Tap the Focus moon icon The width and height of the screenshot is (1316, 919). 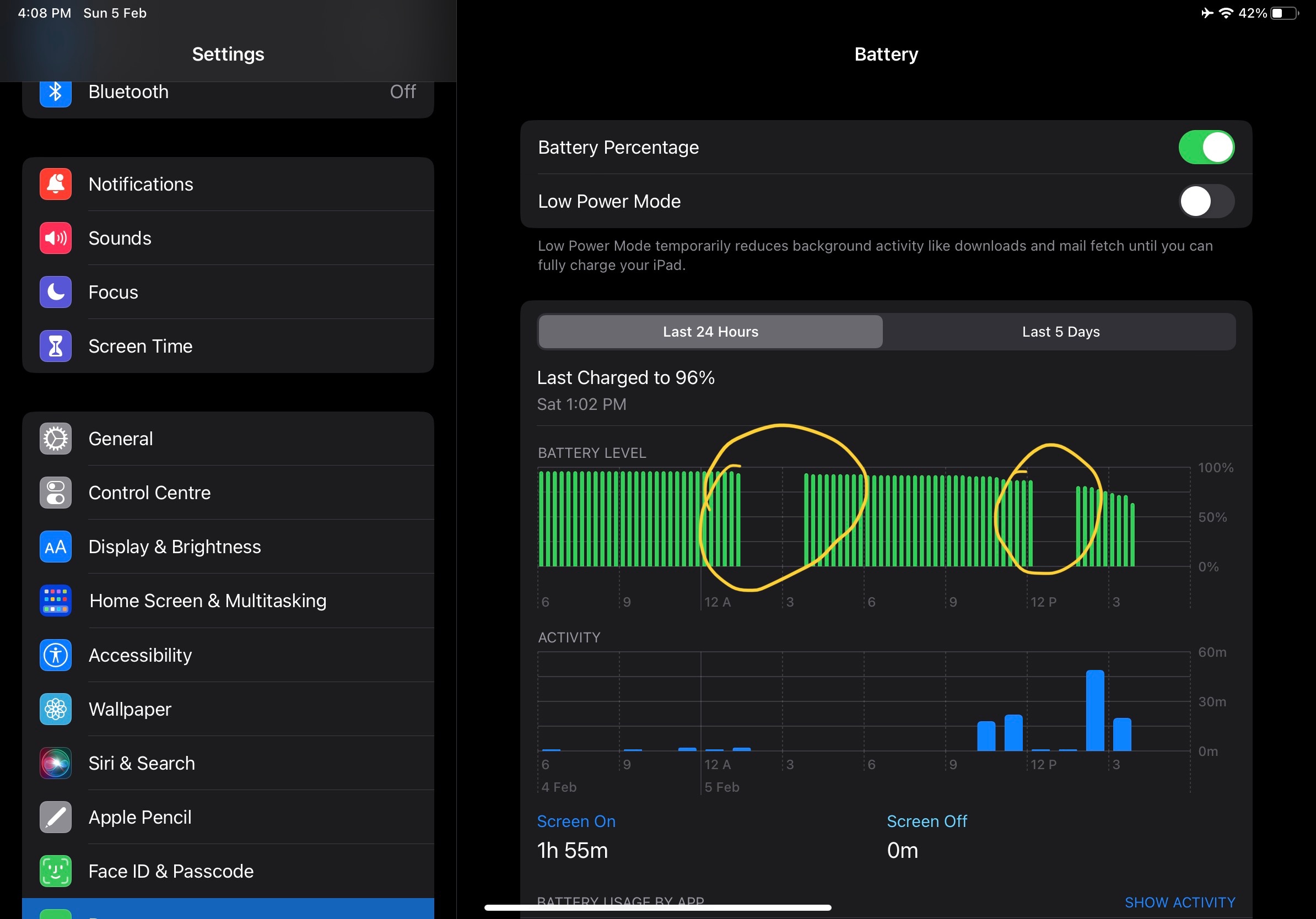56,292
